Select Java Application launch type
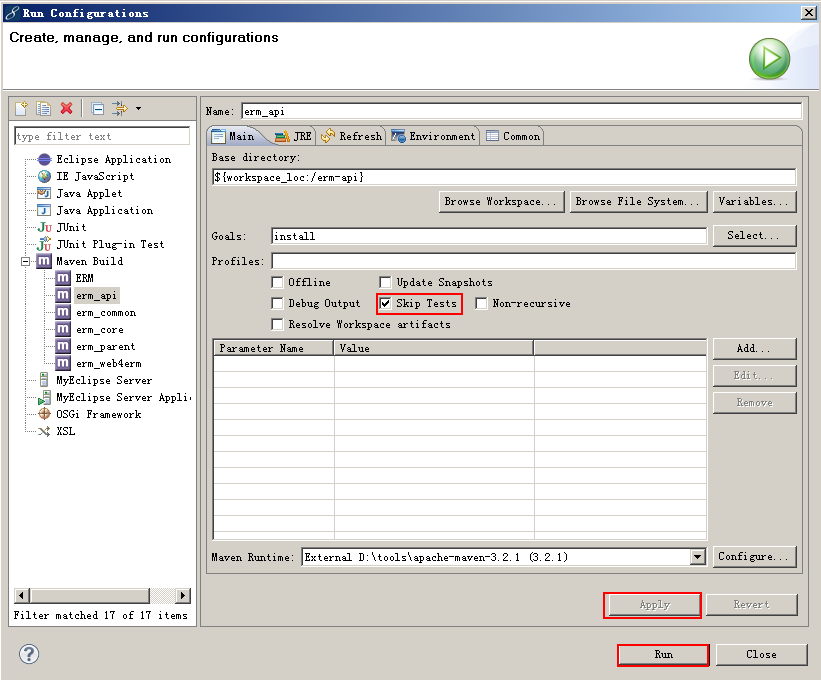Image resolution: width=821 pixels, height=680 pixels. tap(104, 210)
